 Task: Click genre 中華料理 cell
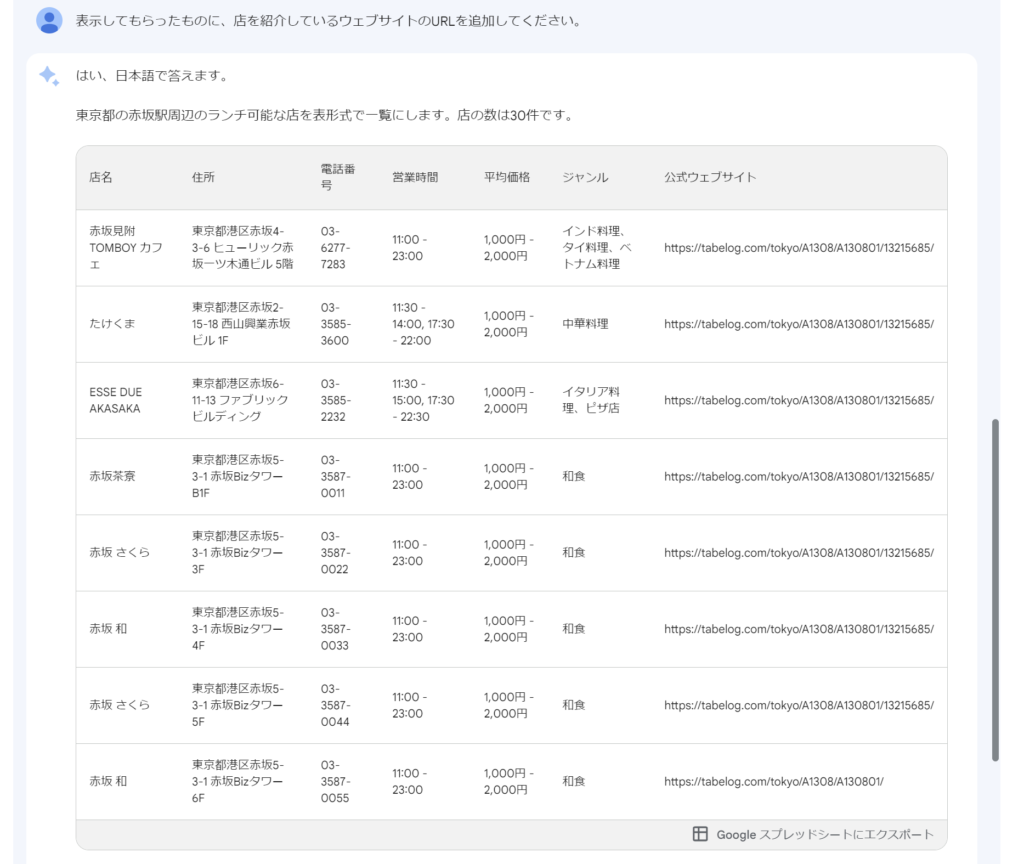585,324
